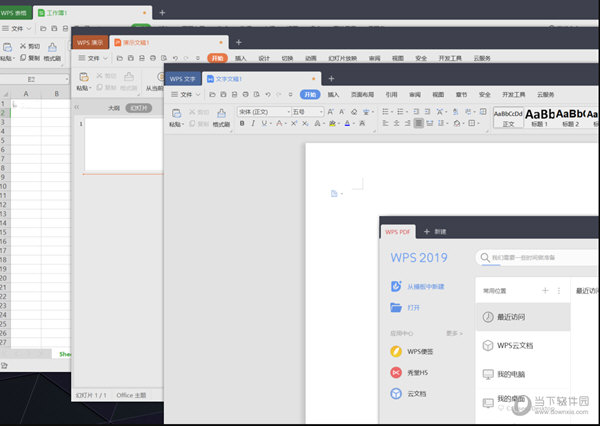Switch to 页面布局 tab in Writer ribbon
The image size is (600, 426).
pos(360,95)
